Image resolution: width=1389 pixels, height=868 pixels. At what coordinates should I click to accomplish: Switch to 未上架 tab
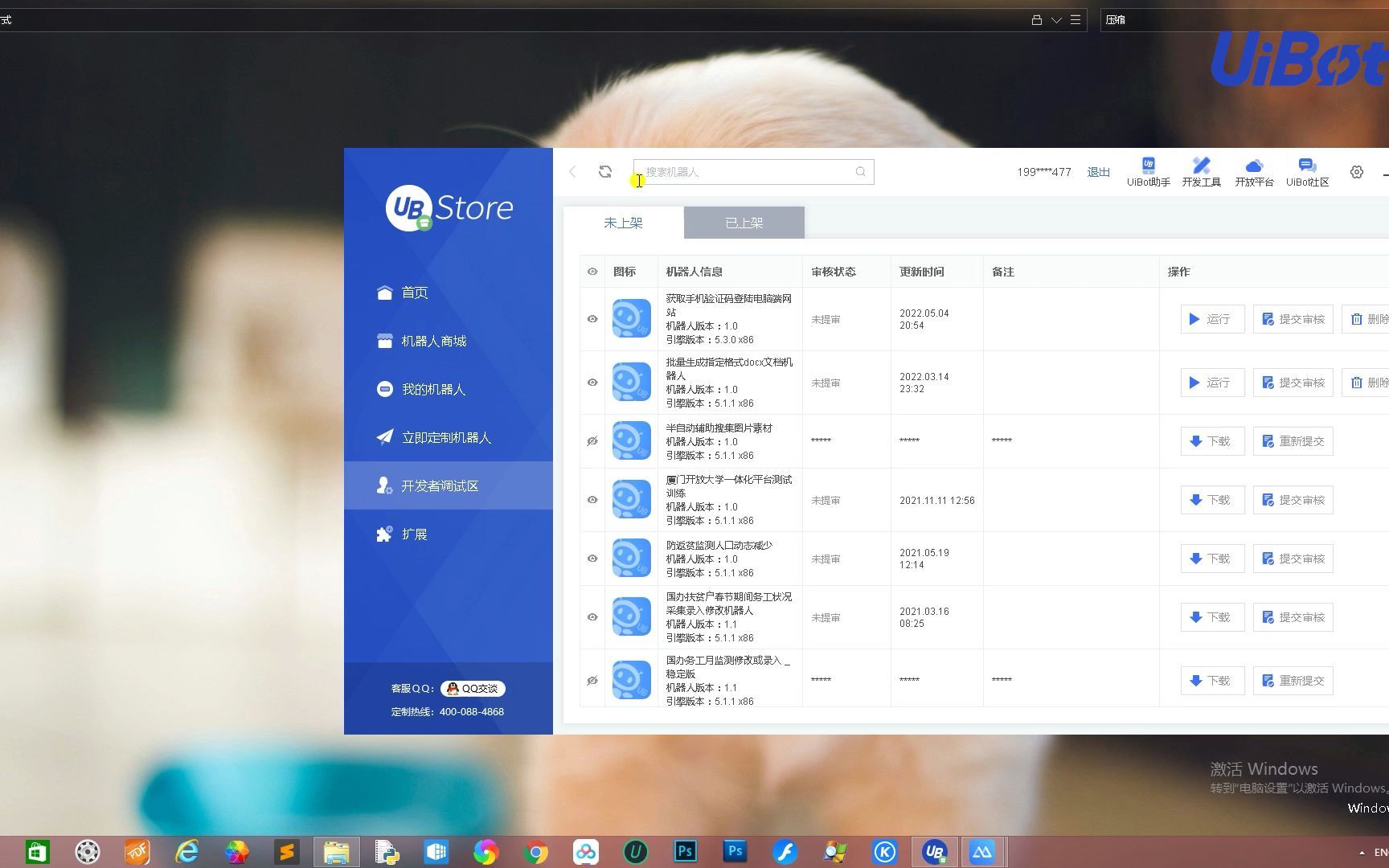pos(624,223)
